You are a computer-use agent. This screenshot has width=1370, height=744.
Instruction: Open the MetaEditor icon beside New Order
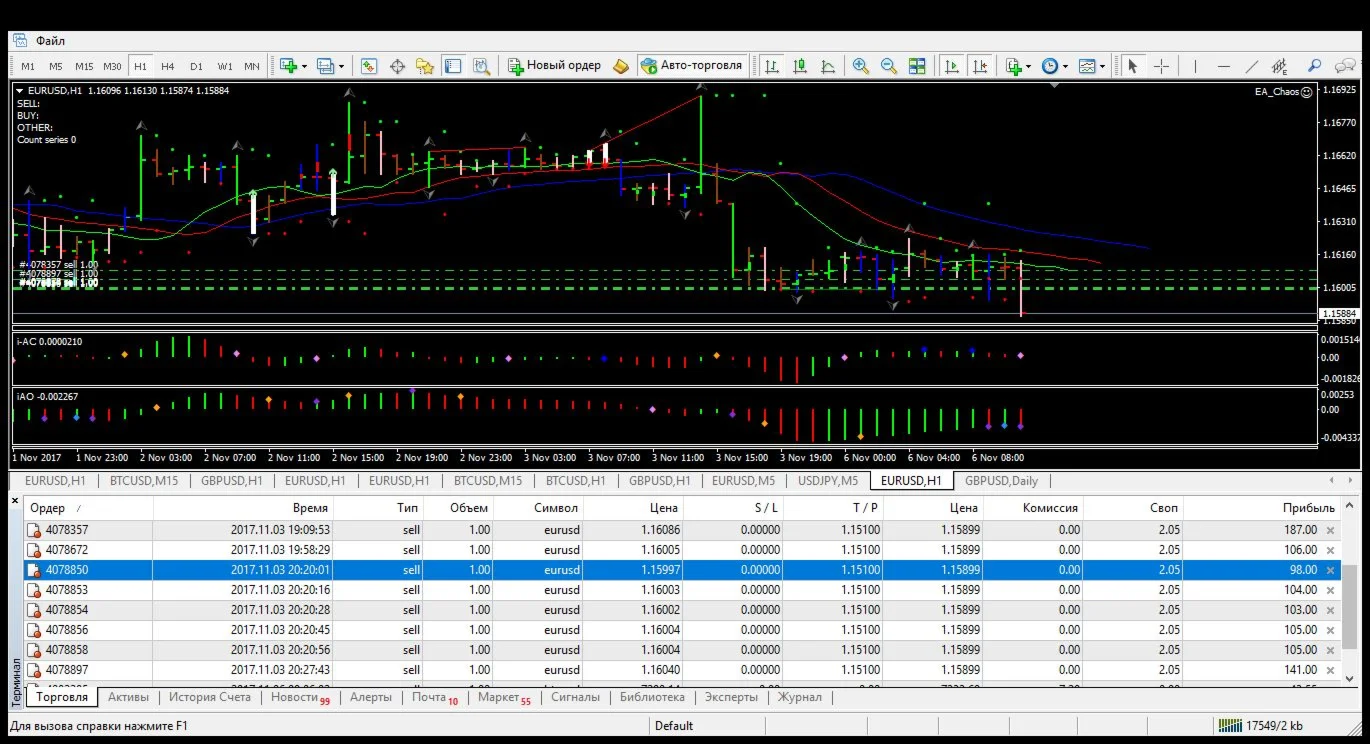click(x=621, y=66)
